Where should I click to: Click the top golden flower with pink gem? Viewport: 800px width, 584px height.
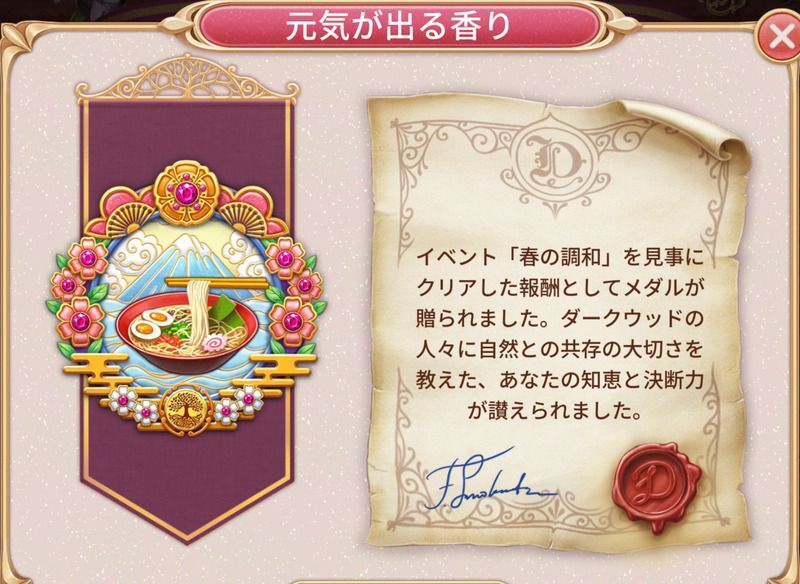coord(186,194)
